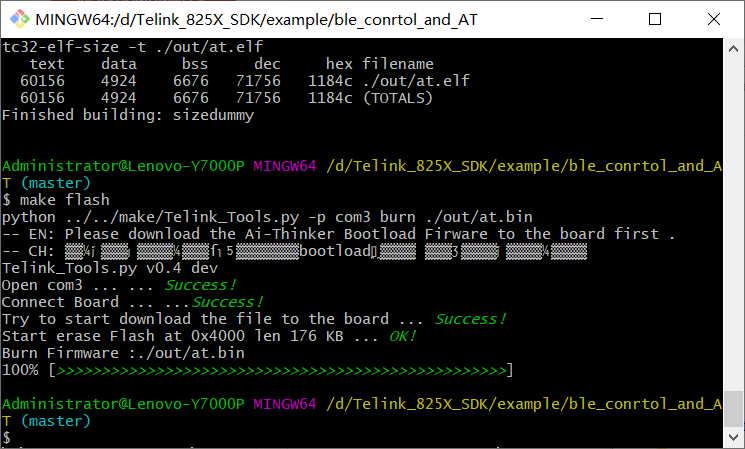The width and height of the screenshot is (745, 449).
Task: Click the 'Try to start download' line
Action: [x=254, y=319]
